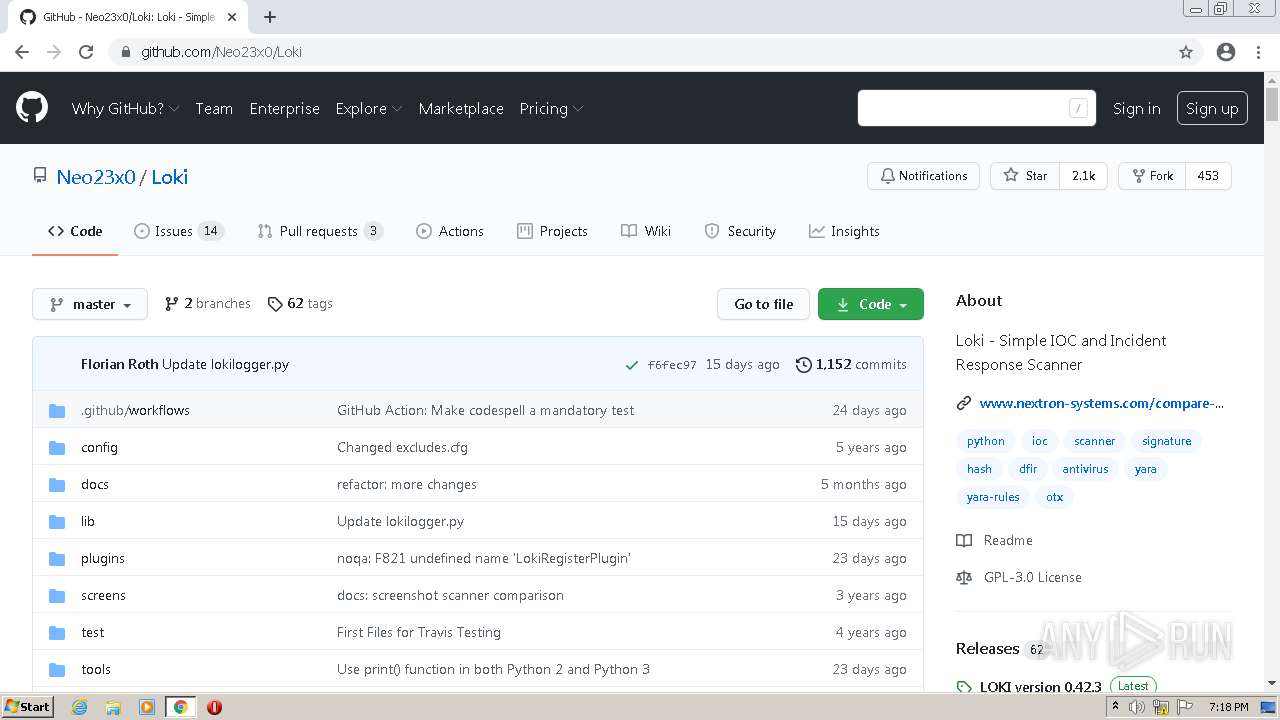The height and width of the screenshot is (720, 1280).
Task: View the 62 tags link
Action: tap(300, 303)
